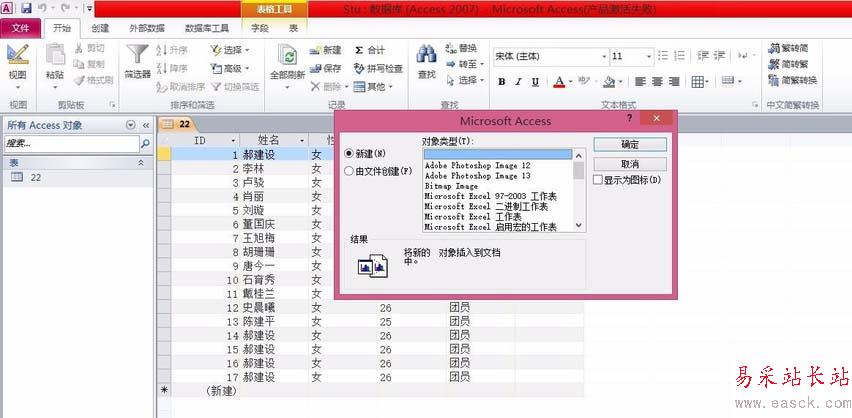This screenshot has width=852, height=418.
Task: Select Microsoft Excel 97-2003 工作表 entry
Action: click(490, 196)
